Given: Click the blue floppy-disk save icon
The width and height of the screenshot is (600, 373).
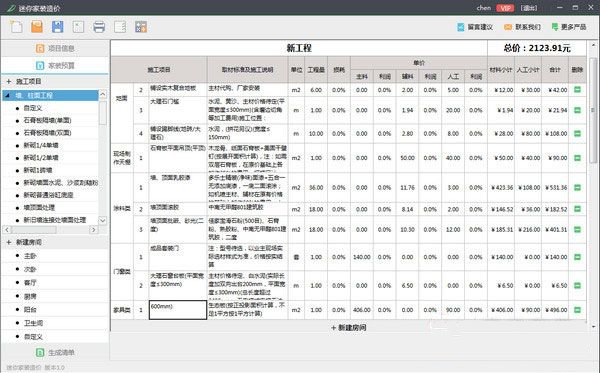Looking at the screenshot, I should (x=58, y=27).
